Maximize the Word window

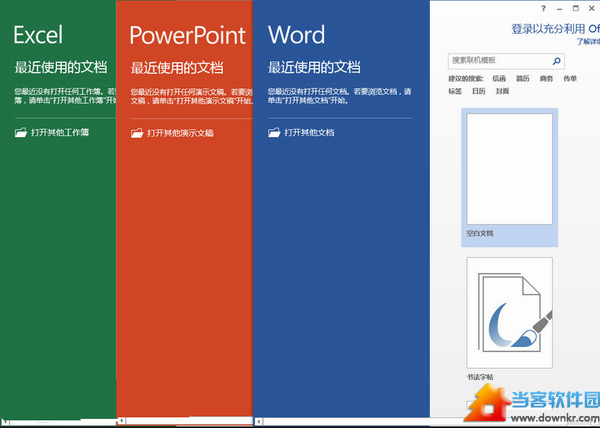[x=576, y=8]
